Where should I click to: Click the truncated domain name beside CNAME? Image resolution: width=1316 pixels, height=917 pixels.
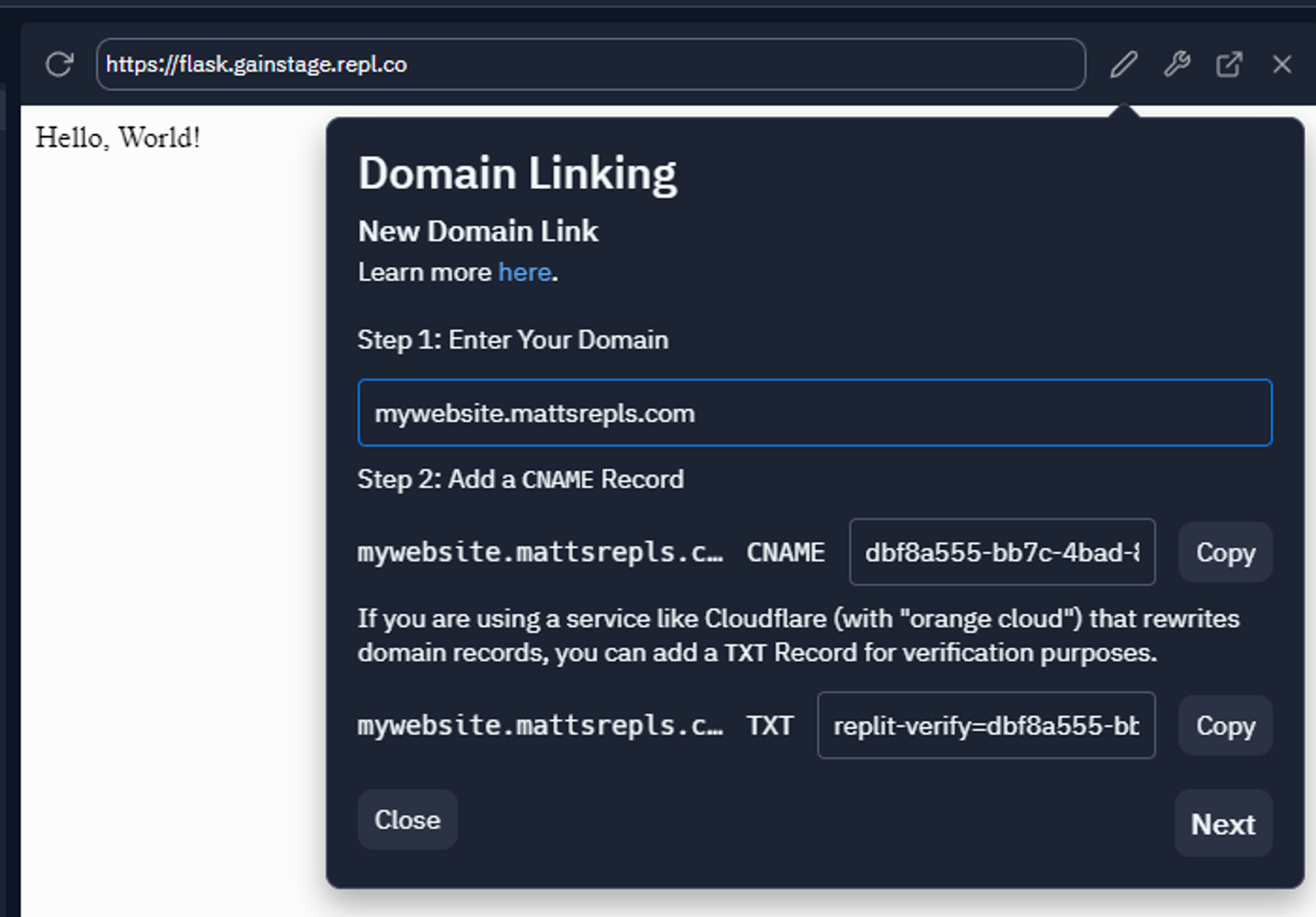pos(539,552)
